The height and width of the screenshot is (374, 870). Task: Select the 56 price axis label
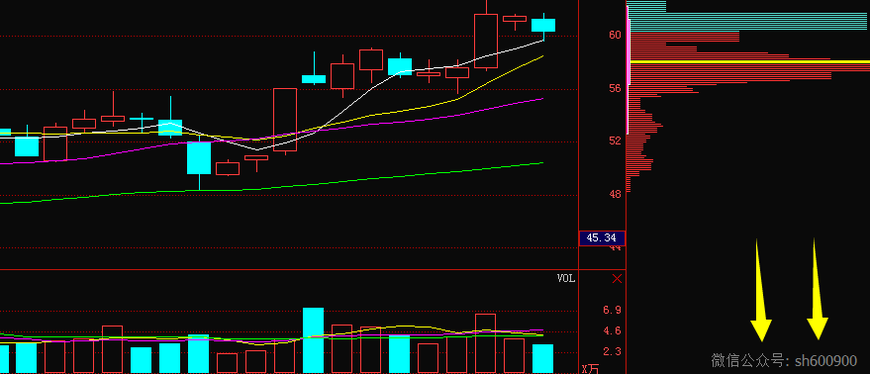pyautogui.click(x=614, y=88)
